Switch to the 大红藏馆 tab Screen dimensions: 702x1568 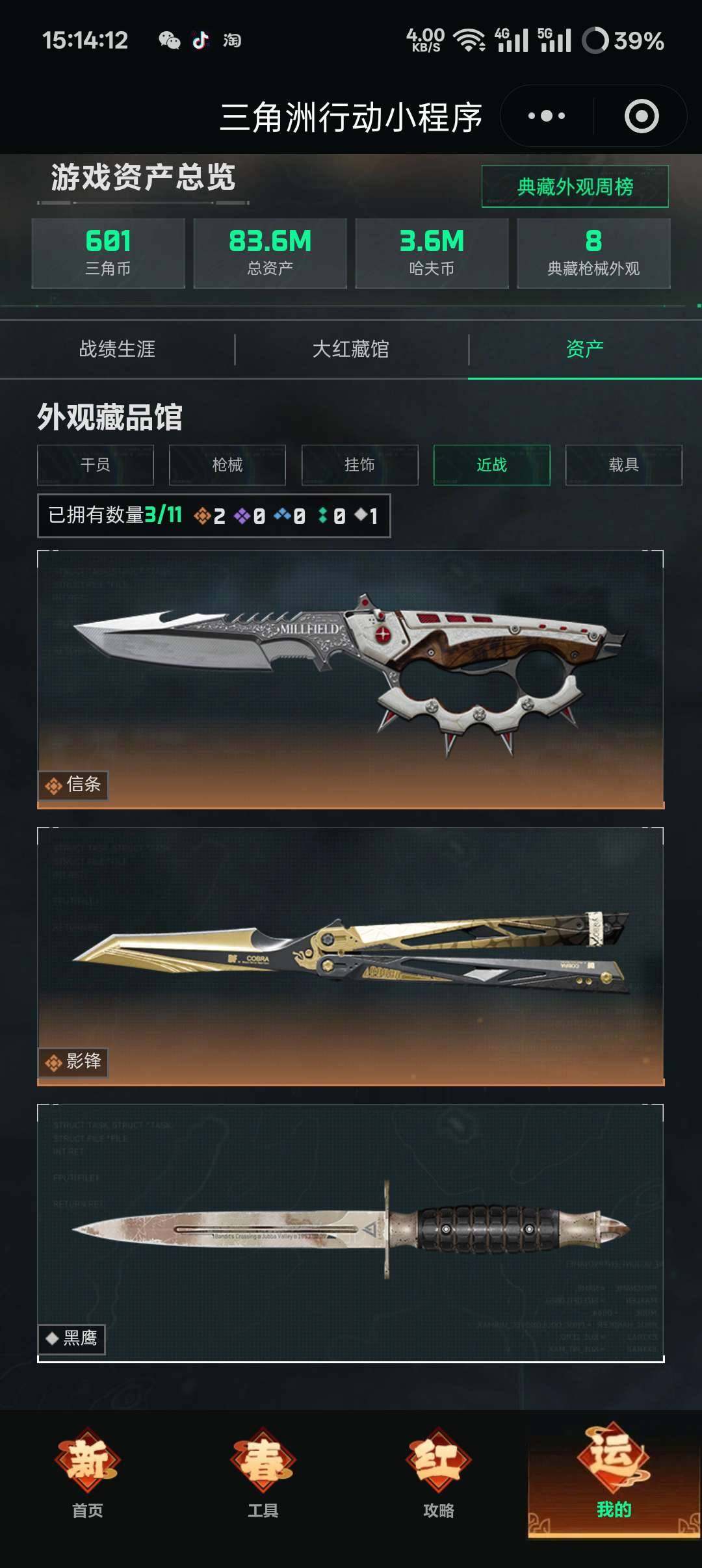tap(351, 349)
